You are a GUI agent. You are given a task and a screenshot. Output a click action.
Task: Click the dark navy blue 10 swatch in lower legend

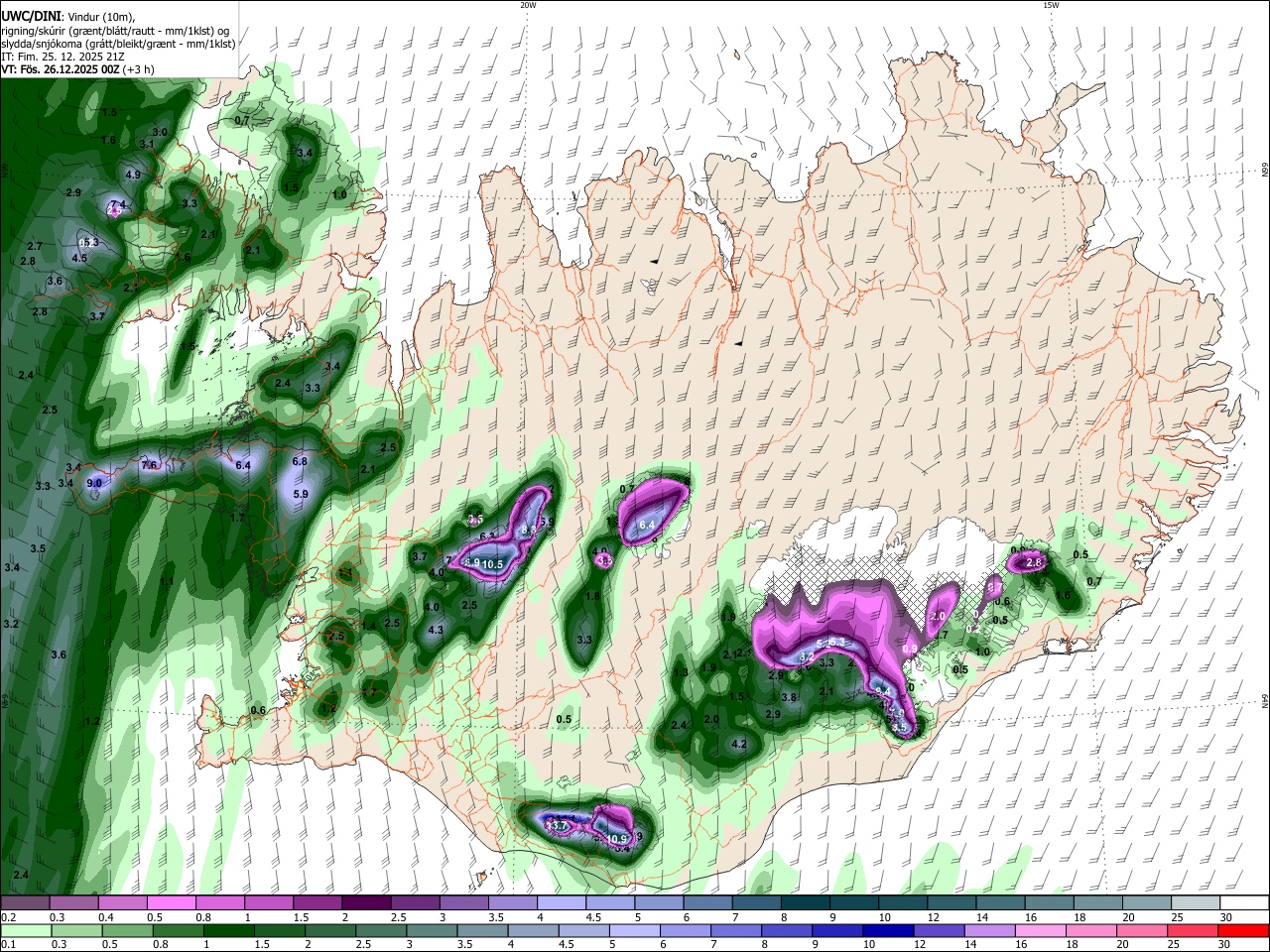[888, 930]
